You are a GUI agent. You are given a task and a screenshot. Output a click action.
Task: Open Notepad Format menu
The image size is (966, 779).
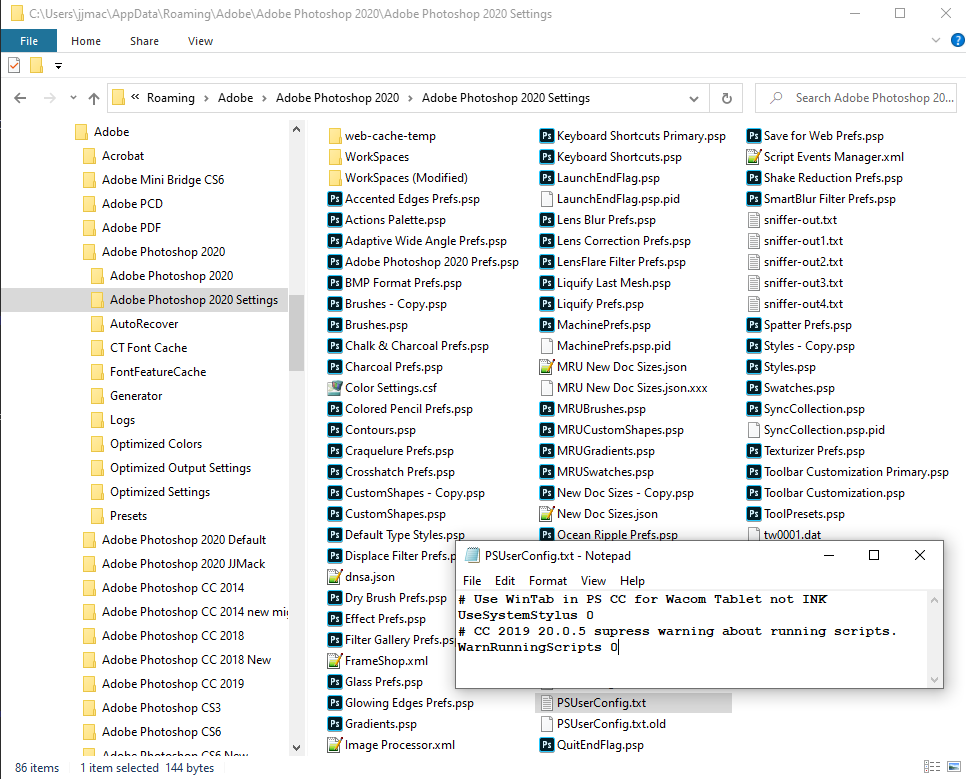[548, 581]
